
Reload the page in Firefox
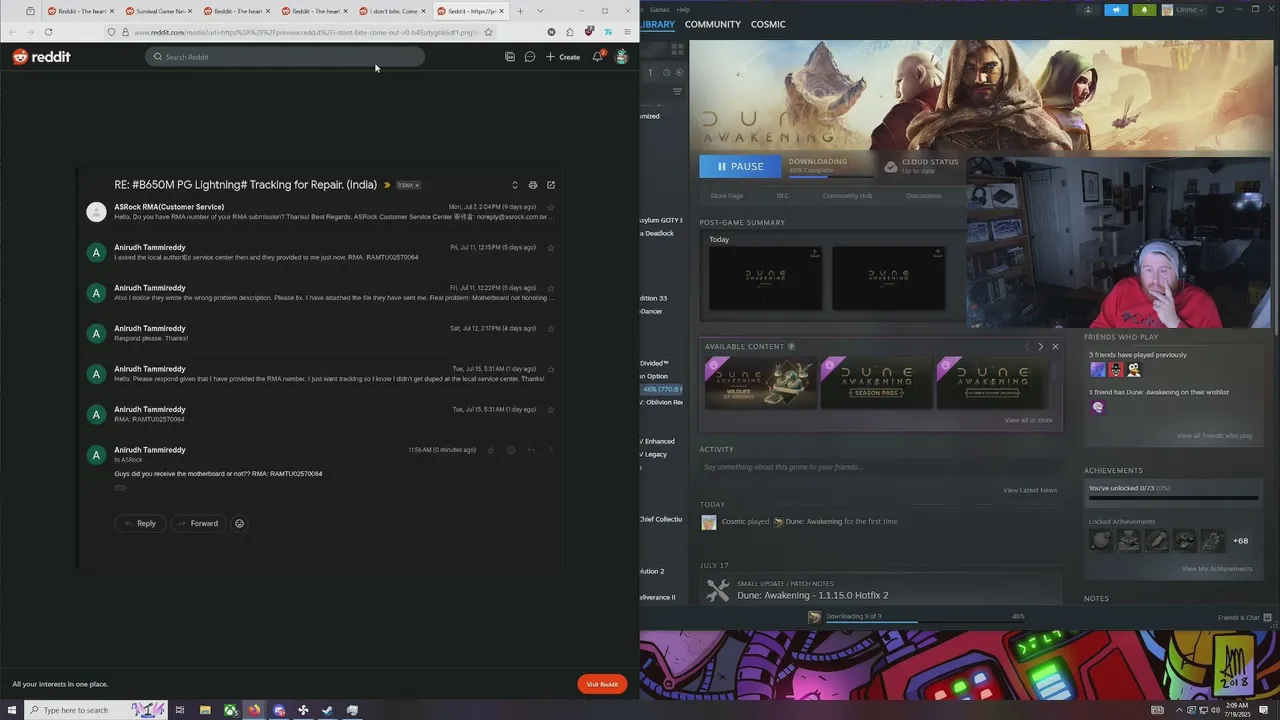(48, 32)
